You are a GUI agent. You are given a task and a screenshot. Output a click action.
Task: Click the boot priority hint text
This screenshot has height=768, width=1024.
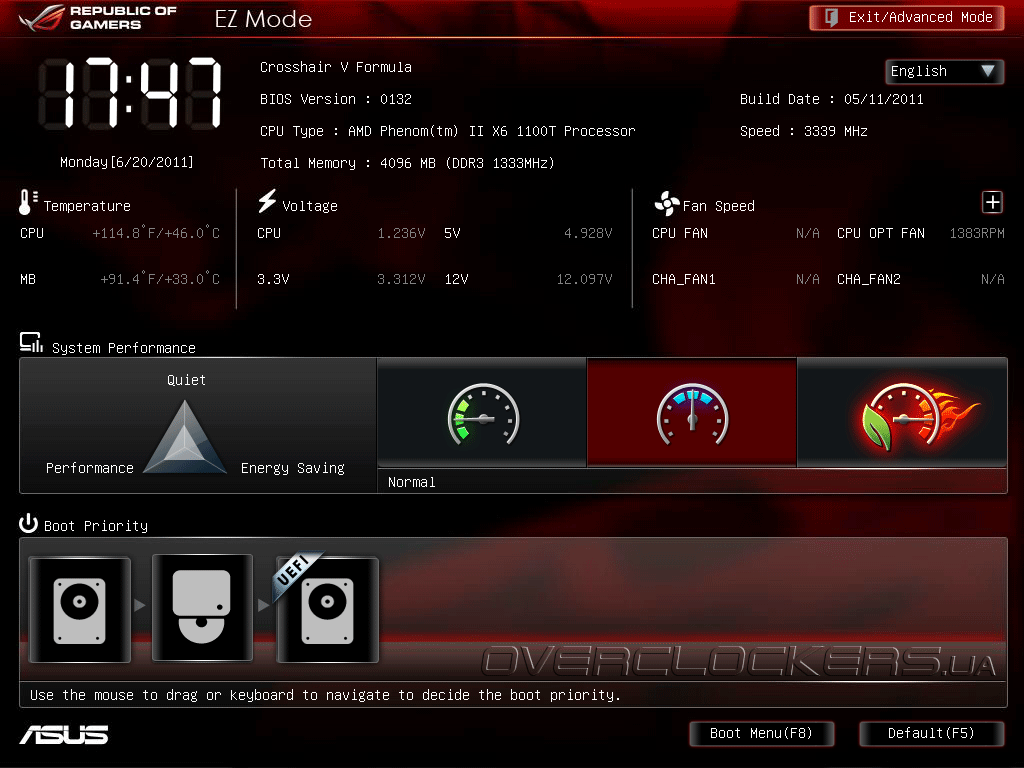(325, 695)
